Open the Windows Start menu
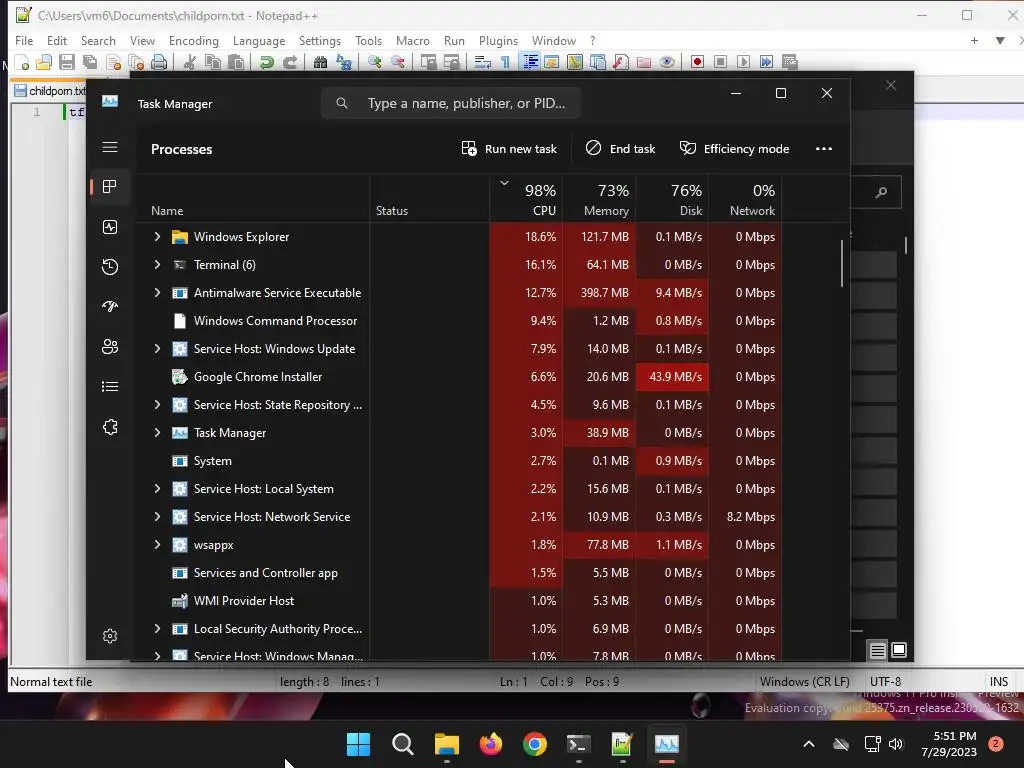1024x768 pixels. [358, 744]
